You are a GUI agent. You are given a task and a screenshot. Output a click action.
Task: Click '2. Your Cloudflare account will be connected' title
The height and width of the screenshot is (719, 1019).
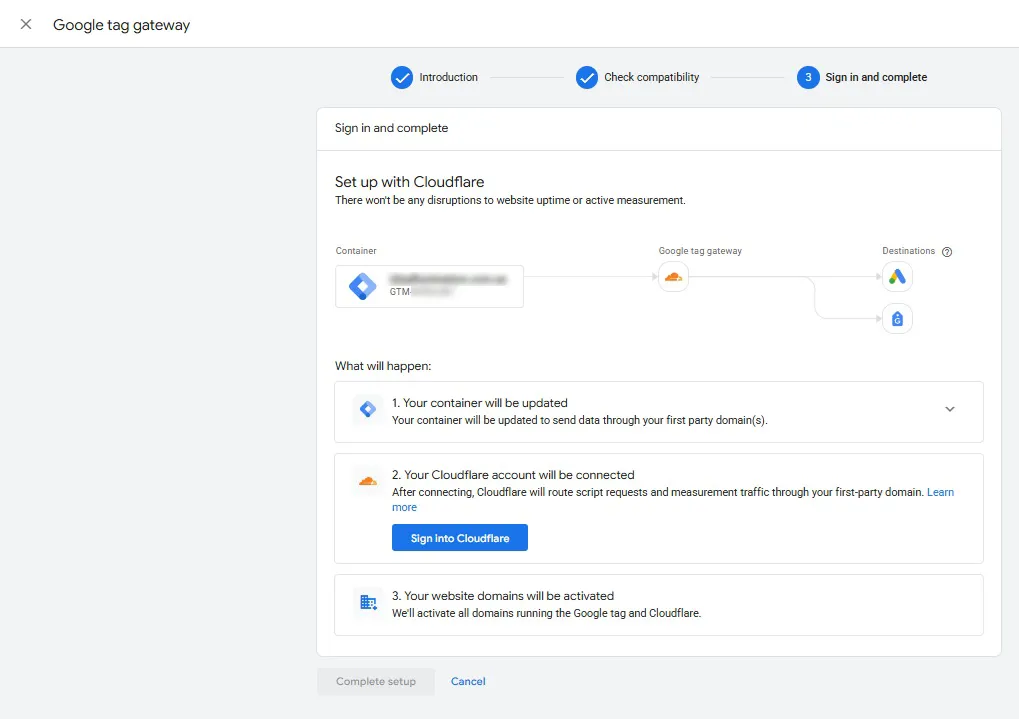pyautogui.click(x=513, y=475)
